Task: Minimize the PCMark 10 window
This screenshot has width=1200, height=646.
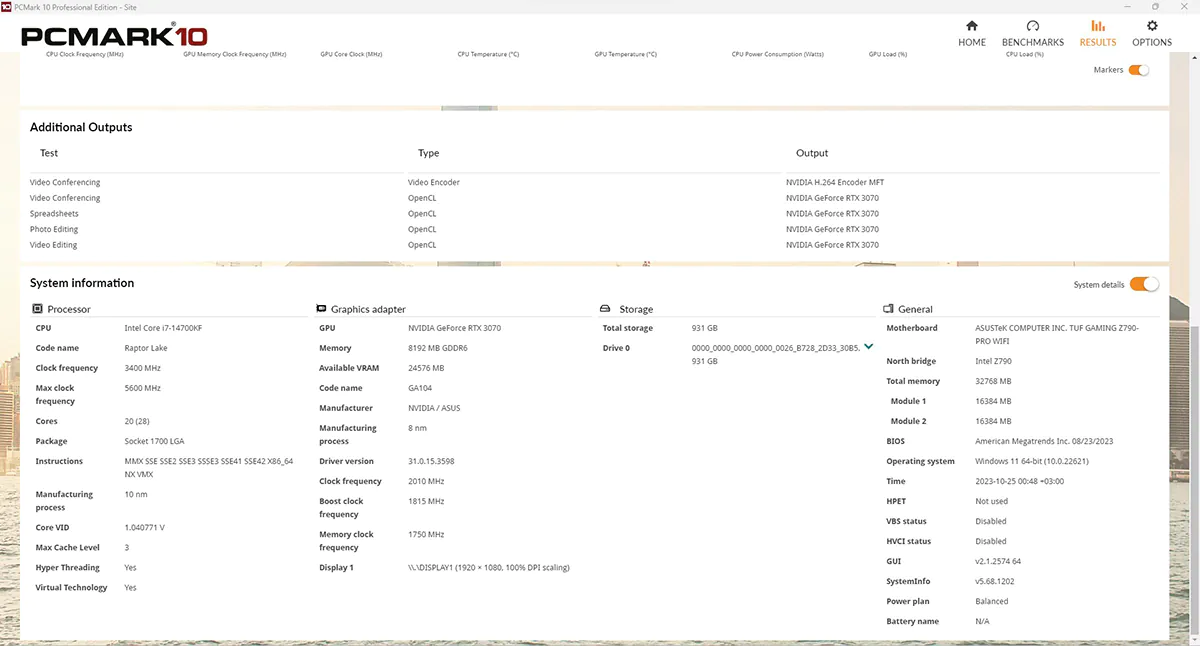Action: [1125, 6]
